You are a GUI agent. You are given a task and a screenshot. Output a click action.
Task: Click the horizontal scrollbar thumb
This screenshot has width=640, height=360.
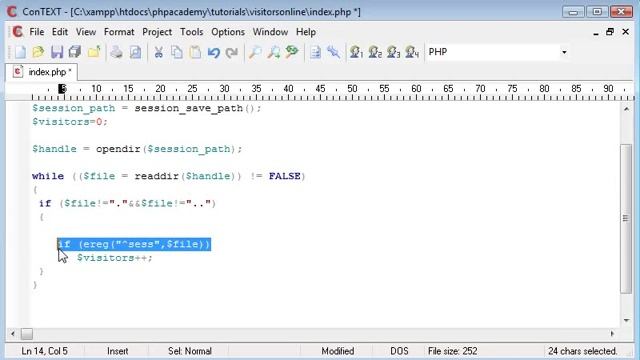(27, 334)
